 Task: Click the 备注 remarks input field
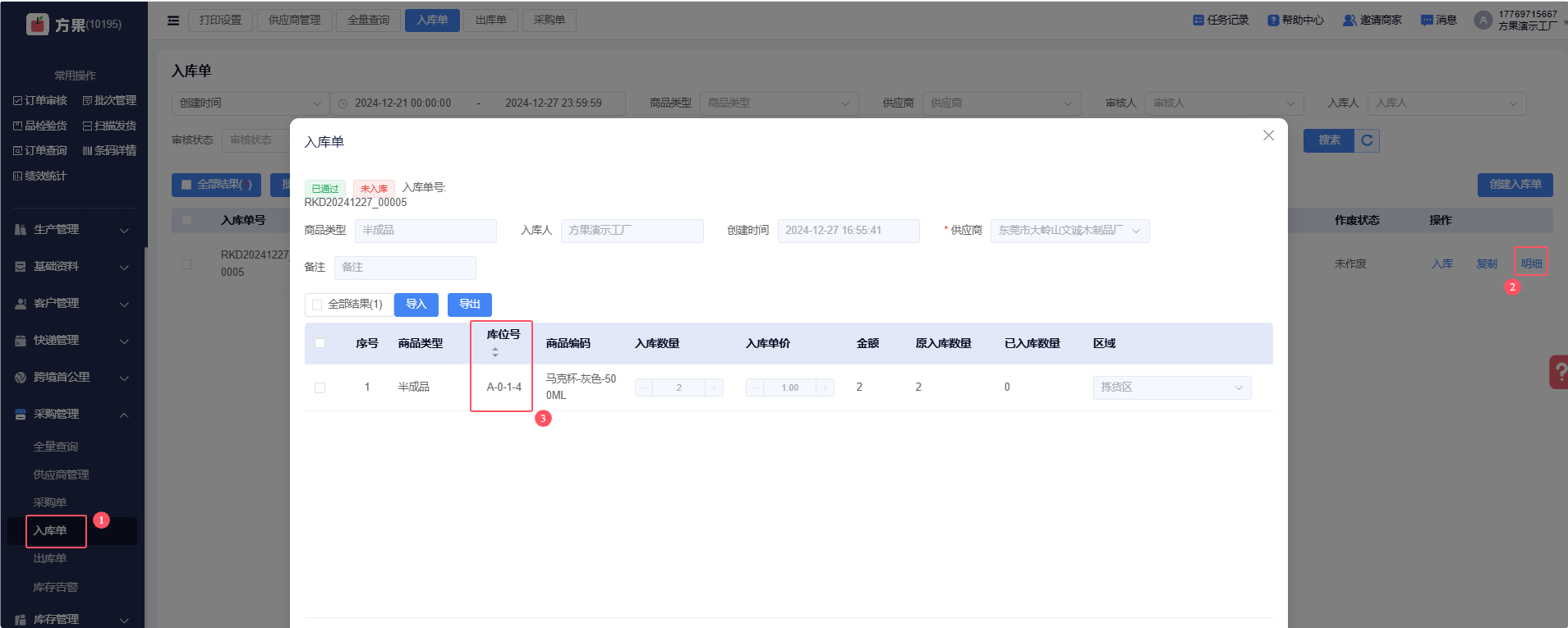point(405,268)
